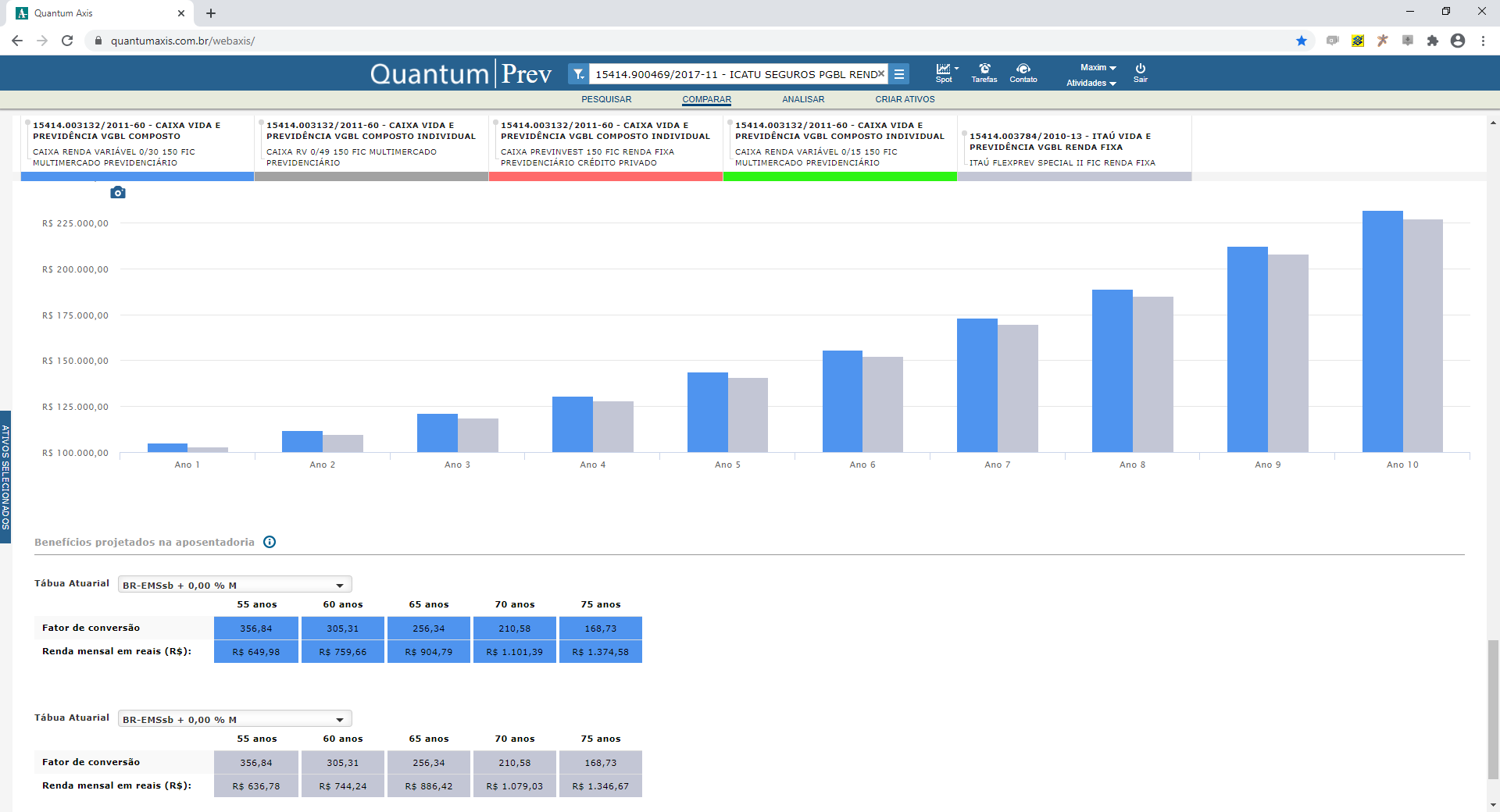The height and width of the screenshot is (812, 1500).
Task: Go to CRIAR ATIVOS
Action: coord(905,99)
